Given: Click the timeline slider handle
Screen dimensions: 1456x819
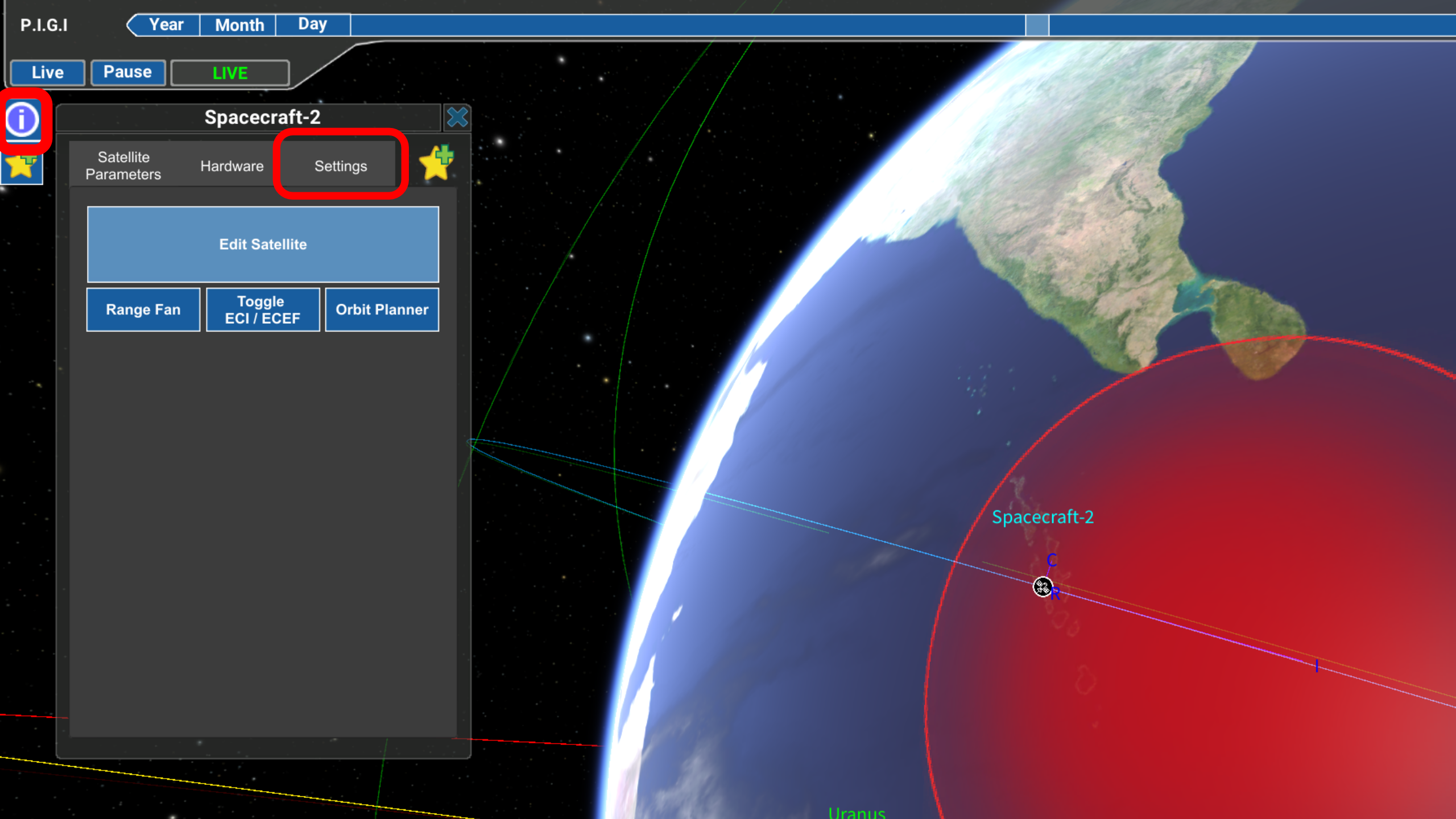Looking at the screenshot, I should point(1037,26).
